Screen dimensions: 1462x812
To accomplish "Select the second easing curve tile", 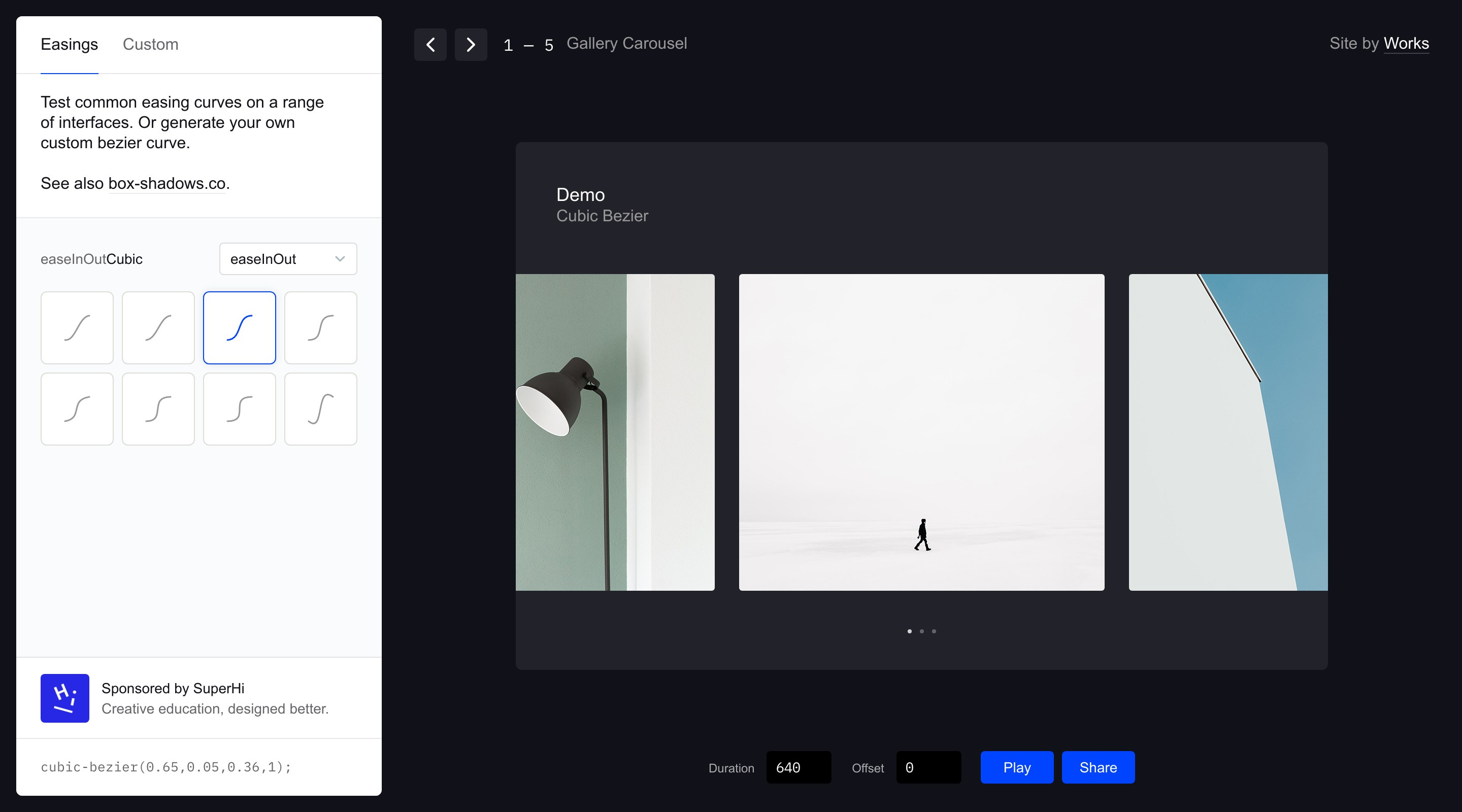I will point(158,327).
